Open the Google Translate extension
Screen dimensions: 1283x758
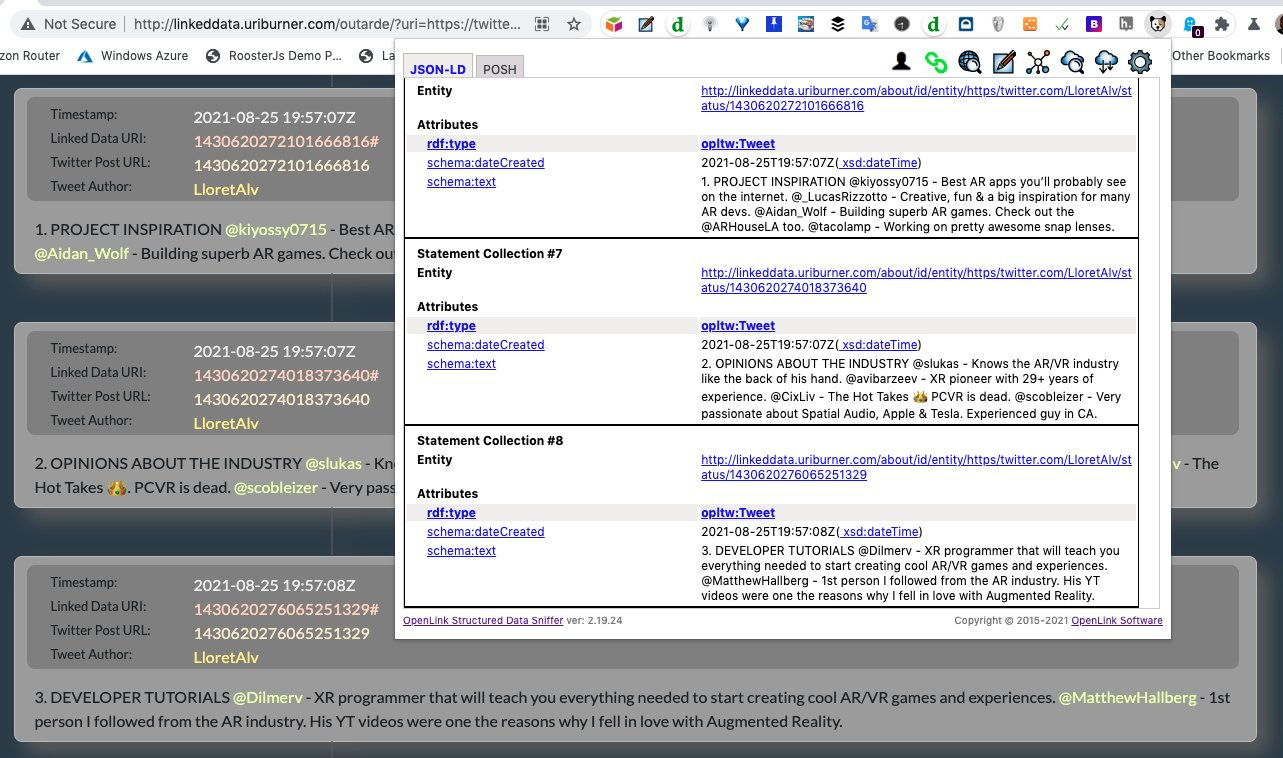coord(869,24)
